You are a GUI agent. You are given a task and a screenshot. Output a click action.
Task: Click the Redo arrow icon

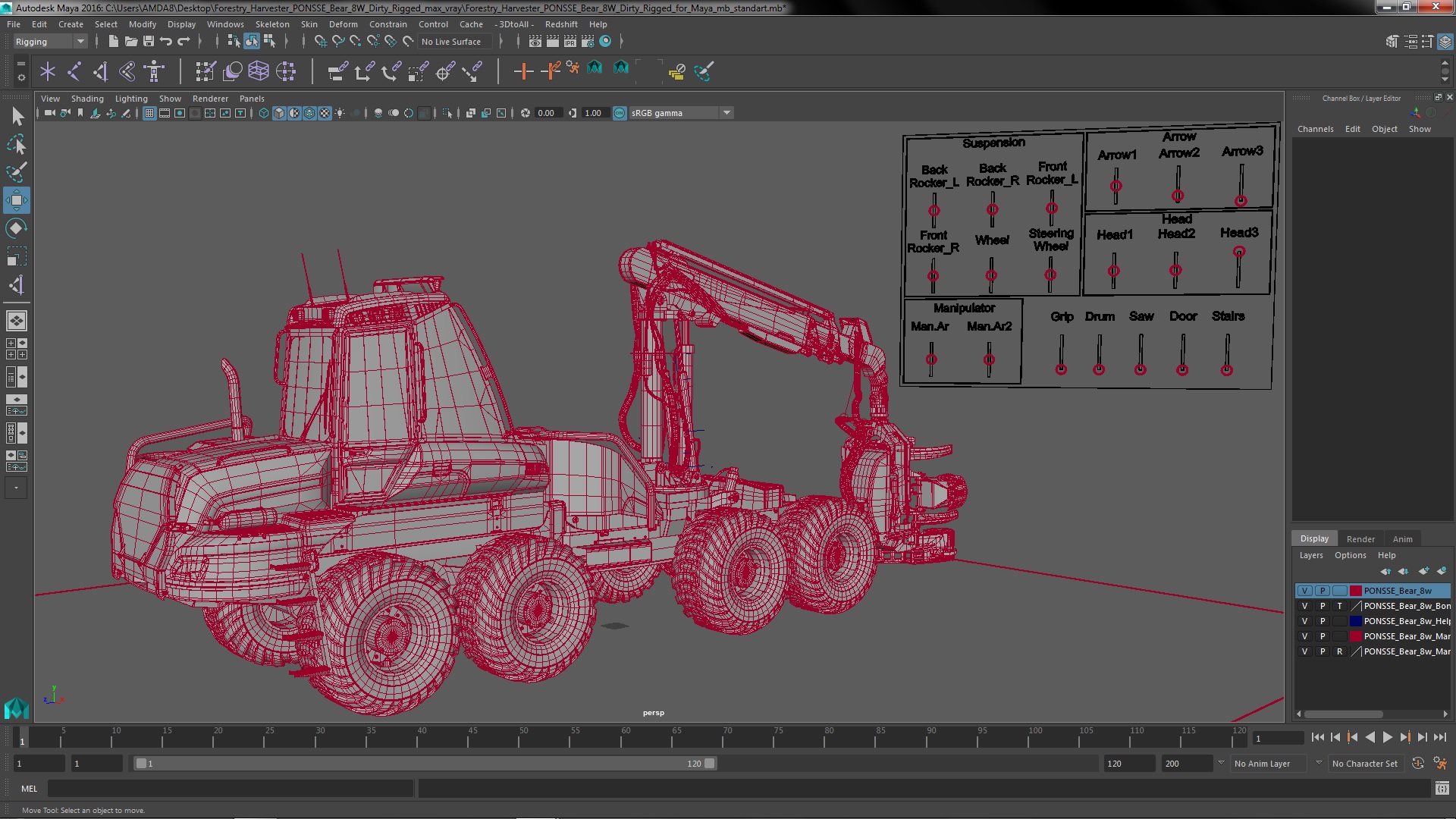[x=184, y=41]
